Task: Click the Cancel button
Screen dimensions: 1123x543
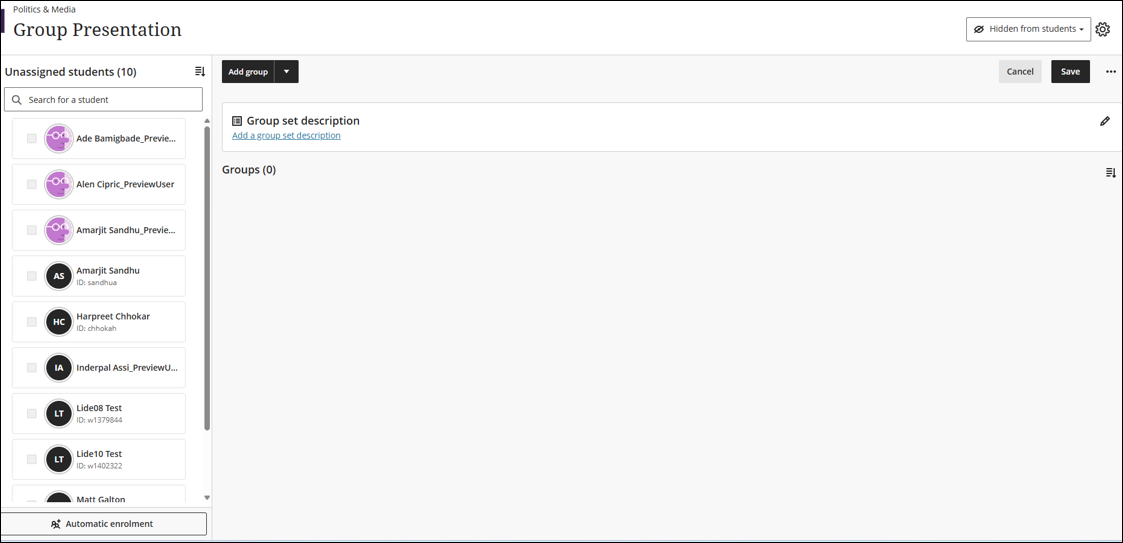Action: pos(1020,72)
